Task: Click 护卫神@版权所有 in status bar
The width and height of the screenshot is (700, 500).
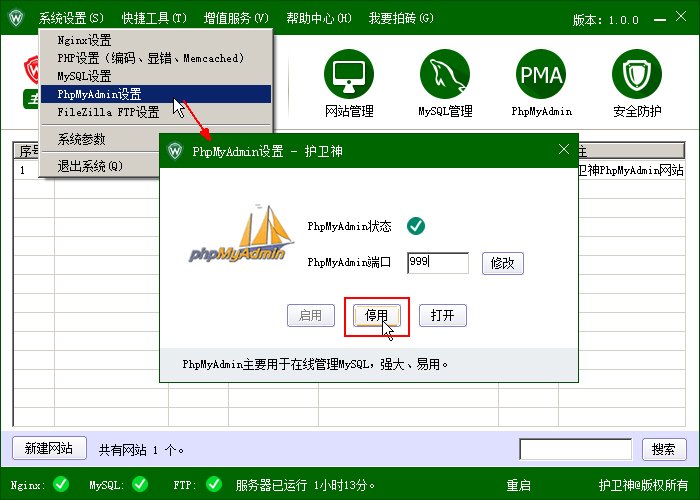Action: click(x=643, y=485)
